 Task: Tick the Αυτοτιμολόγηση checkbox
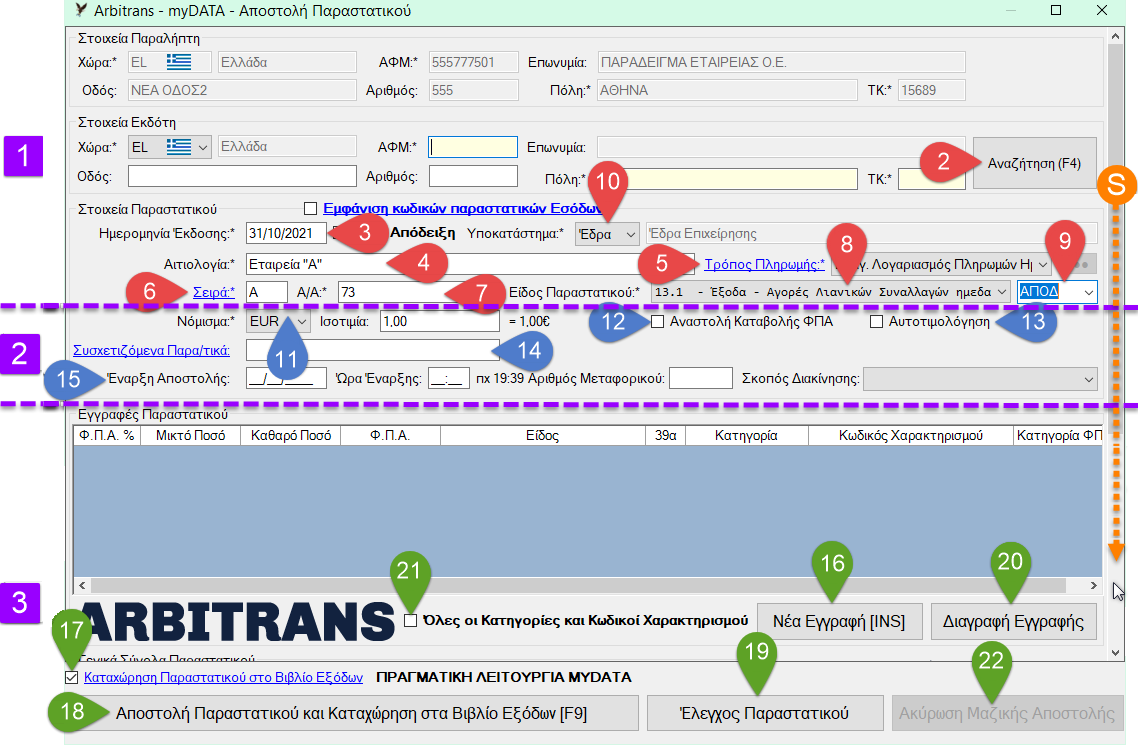click(x=876, y=321)
